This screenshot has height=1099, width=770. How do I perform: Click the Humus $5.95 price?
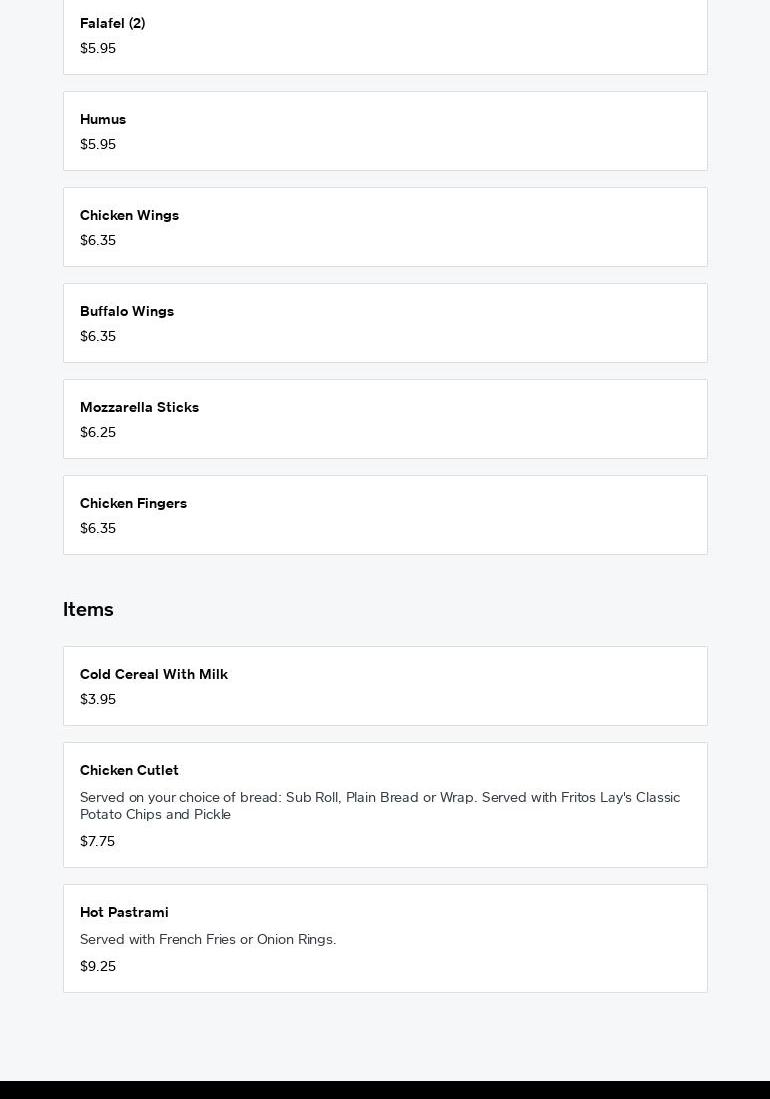point(98,144)
